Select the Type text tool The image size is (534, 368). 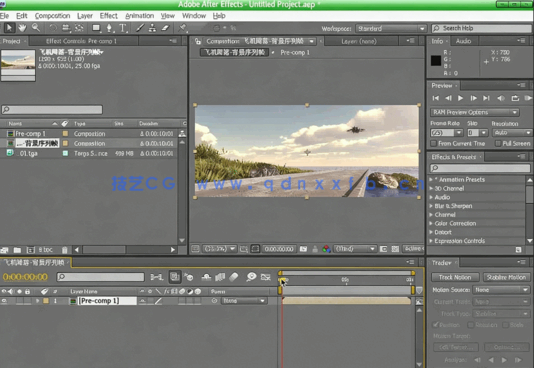point(123,28)
